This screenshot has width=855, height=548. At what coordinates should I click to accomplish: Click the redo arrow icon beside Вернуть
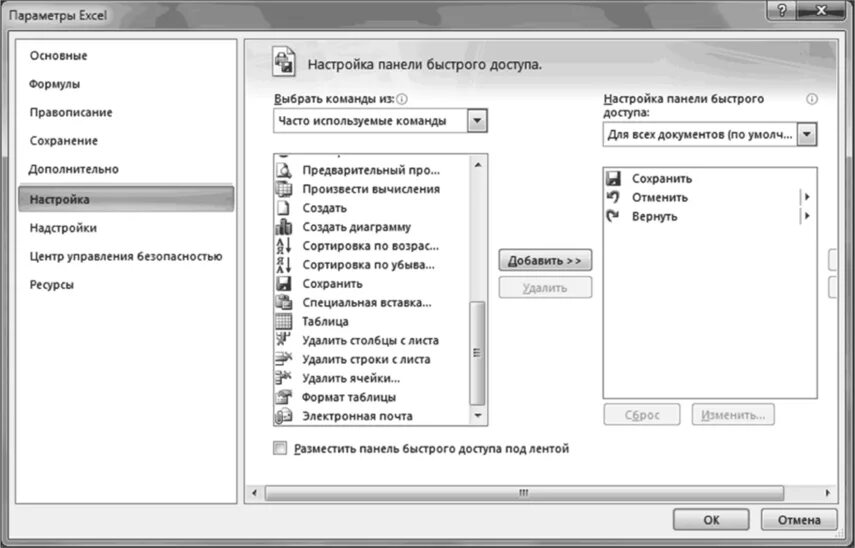(x=613, y=216)
